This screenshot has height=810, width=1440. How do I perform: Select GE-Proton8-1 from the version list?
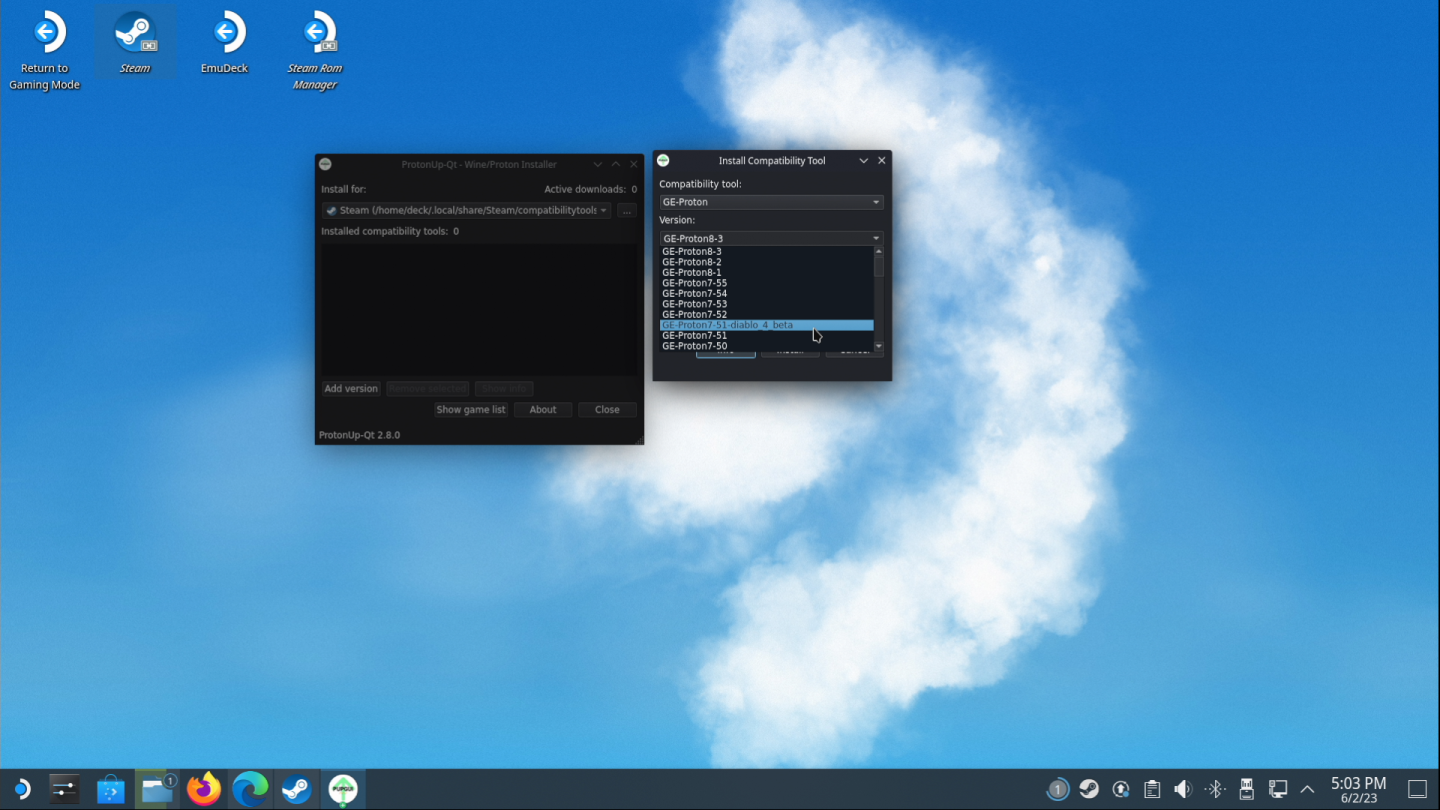coord(766,272)
